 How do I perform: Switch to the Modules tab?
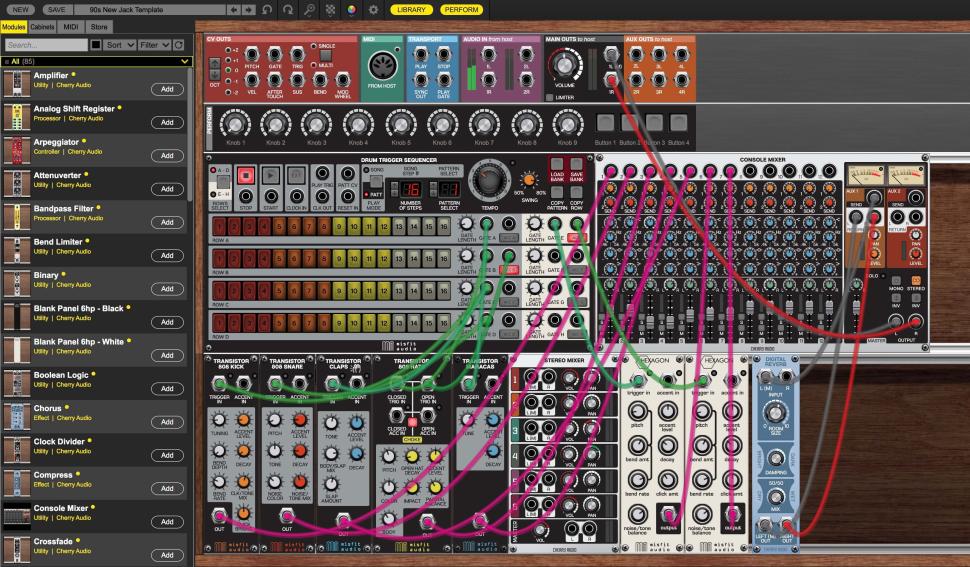(x=13, y=27)
